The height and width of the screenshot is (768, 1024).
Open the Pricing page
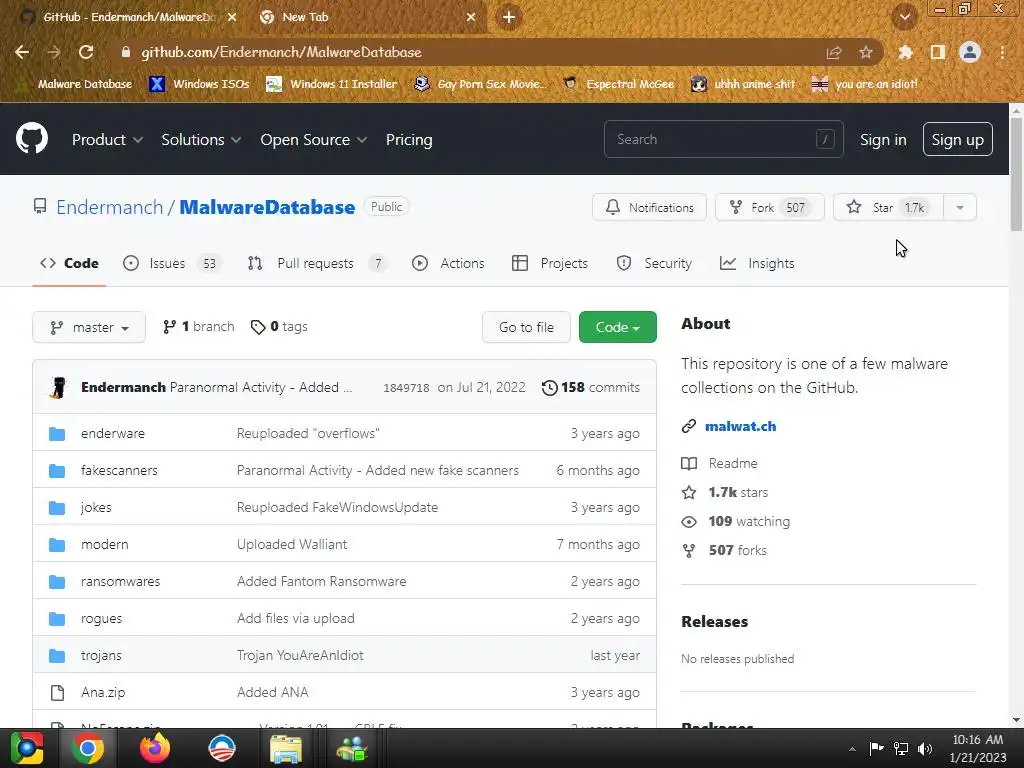[x=409, y=139]
